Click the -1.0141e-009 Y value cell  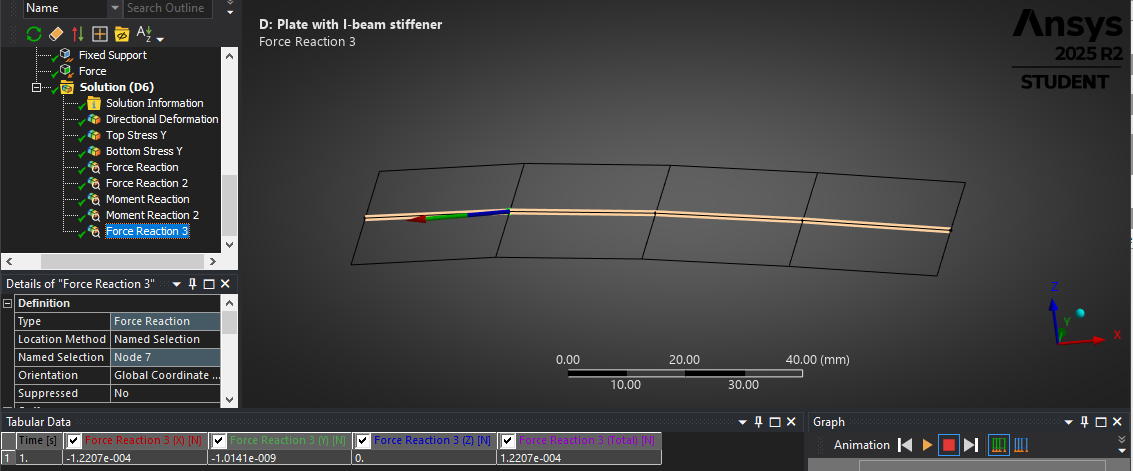point(280,458)
